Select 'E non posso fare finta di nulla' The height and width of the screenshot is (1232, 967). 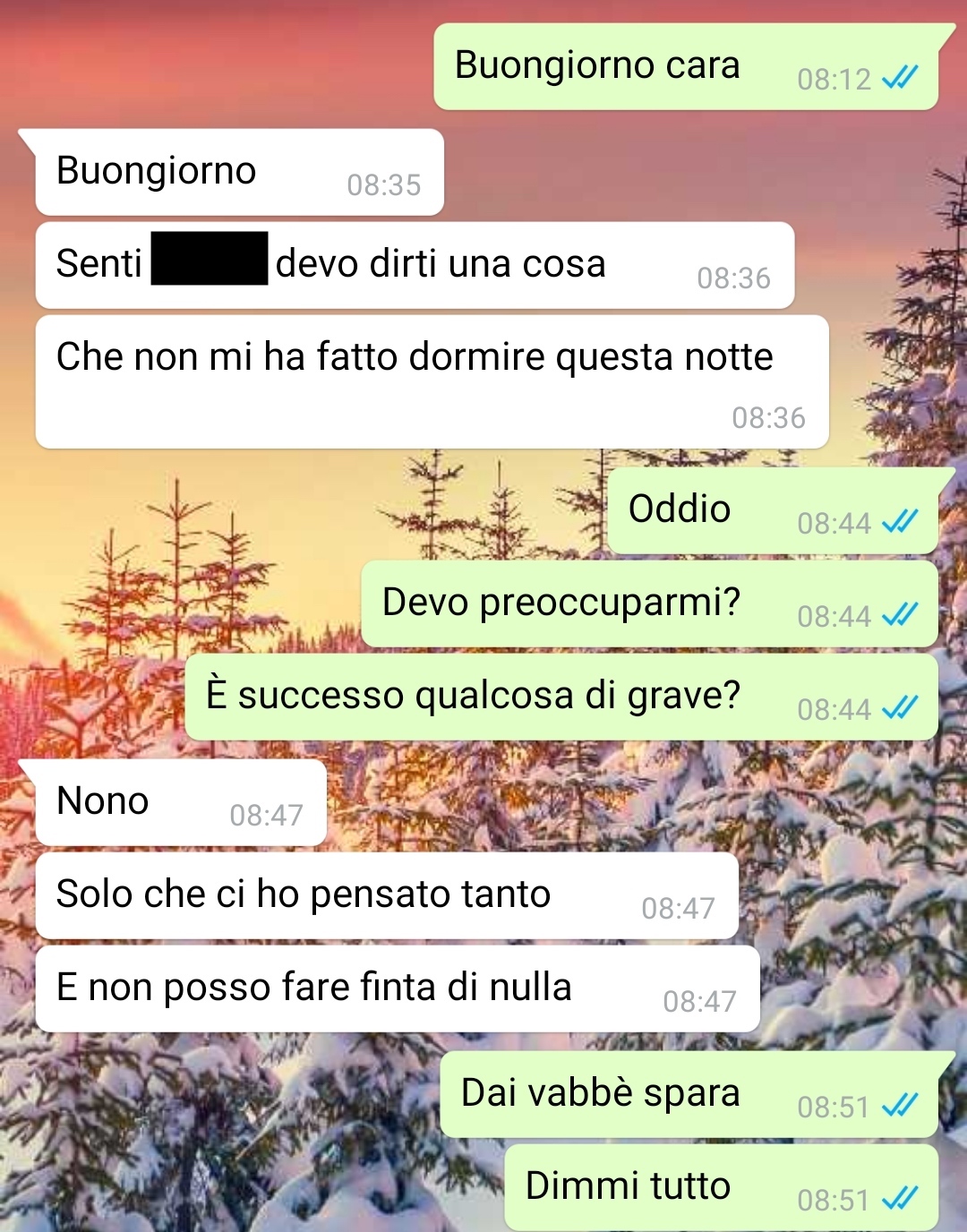(x=398, y=988)
